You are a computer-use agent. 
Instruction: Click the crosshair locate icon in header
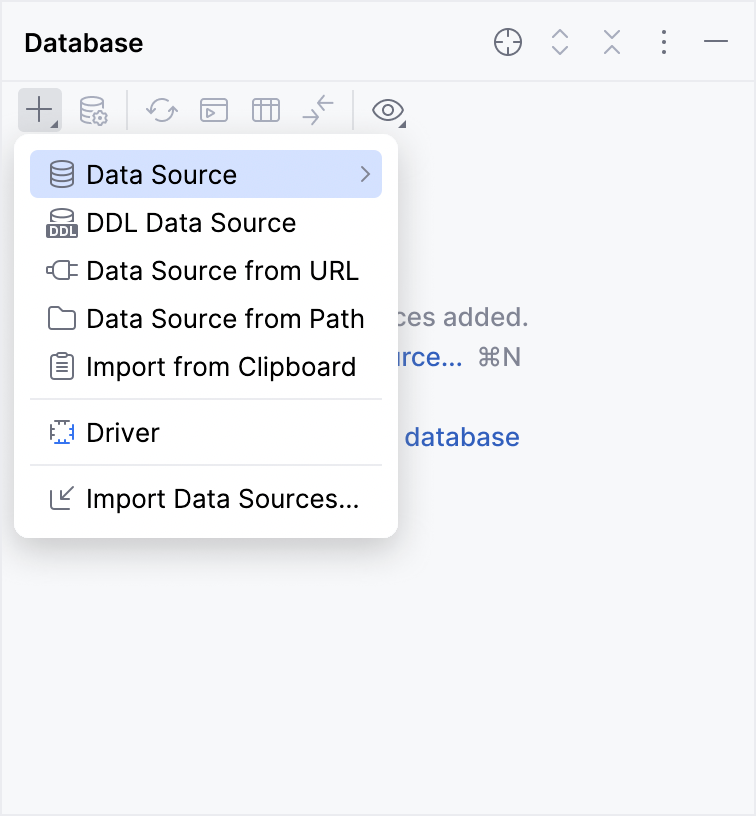click(508, 42)
